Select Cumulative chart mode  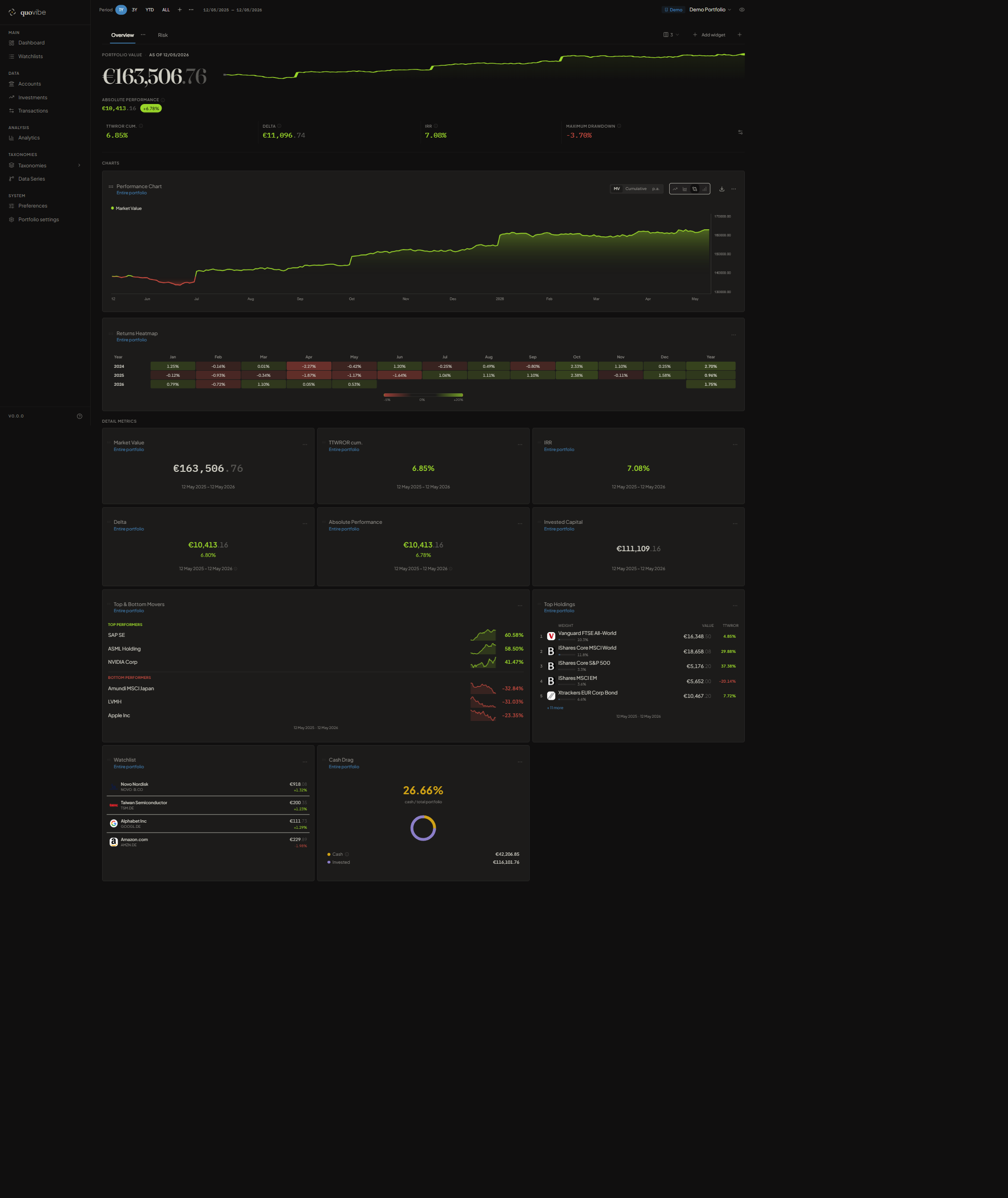coord(636,189)
